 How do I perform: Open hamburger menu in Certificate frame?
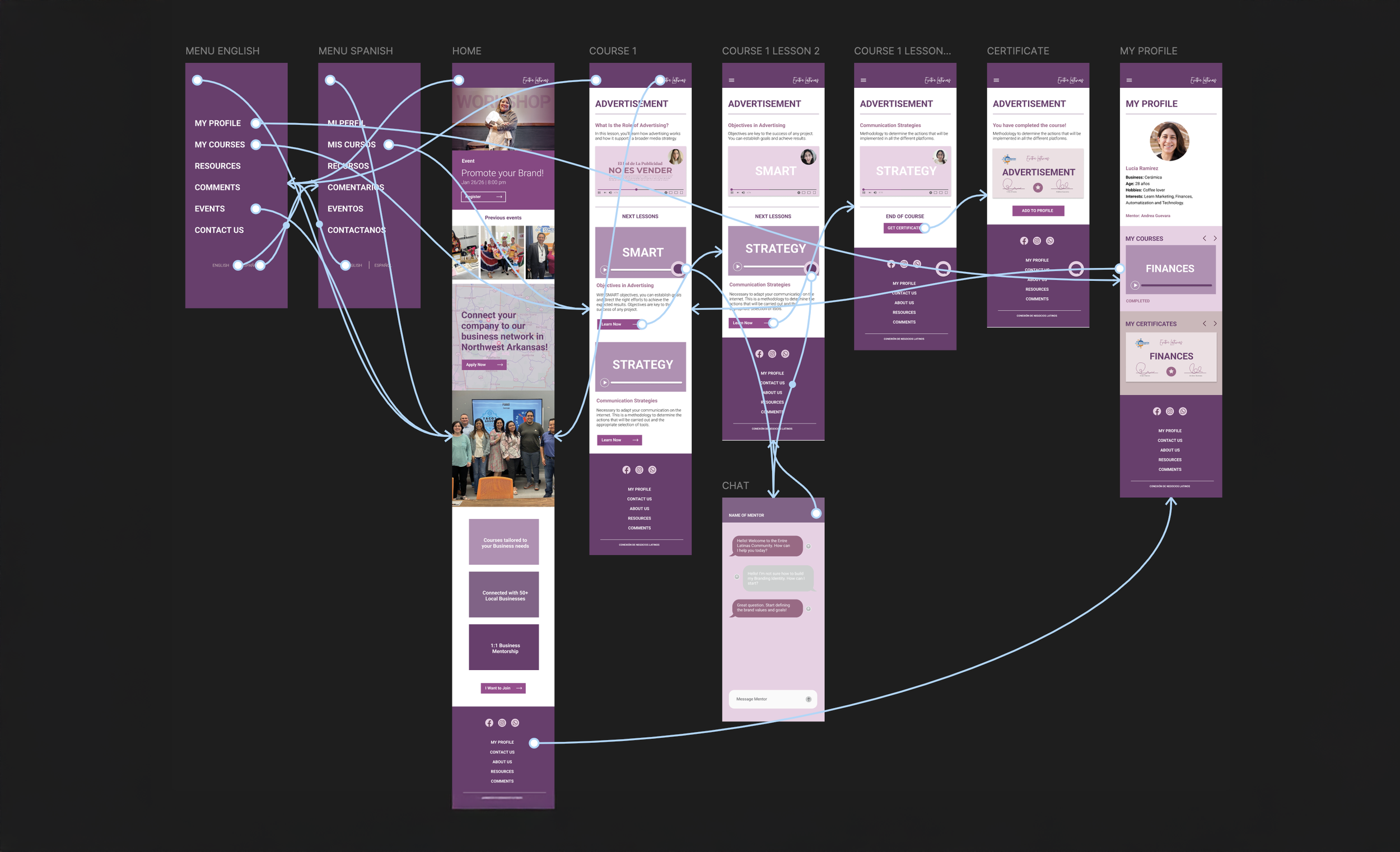(996, 80)
